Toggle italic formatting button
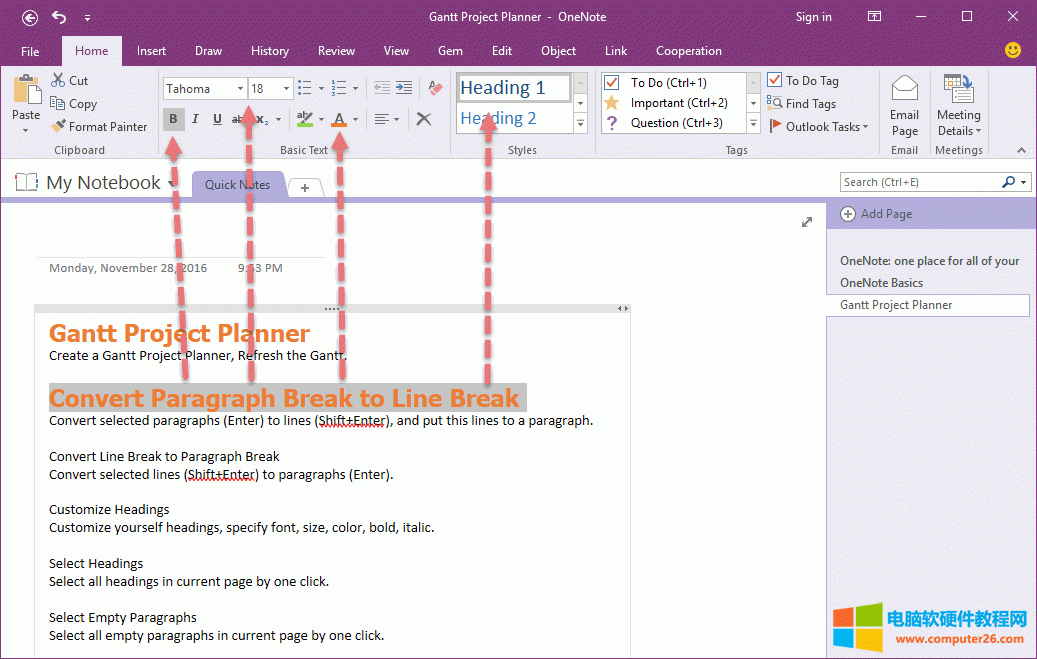The height and width of the screenshot is (659, 1037). [x=195, y=119]
